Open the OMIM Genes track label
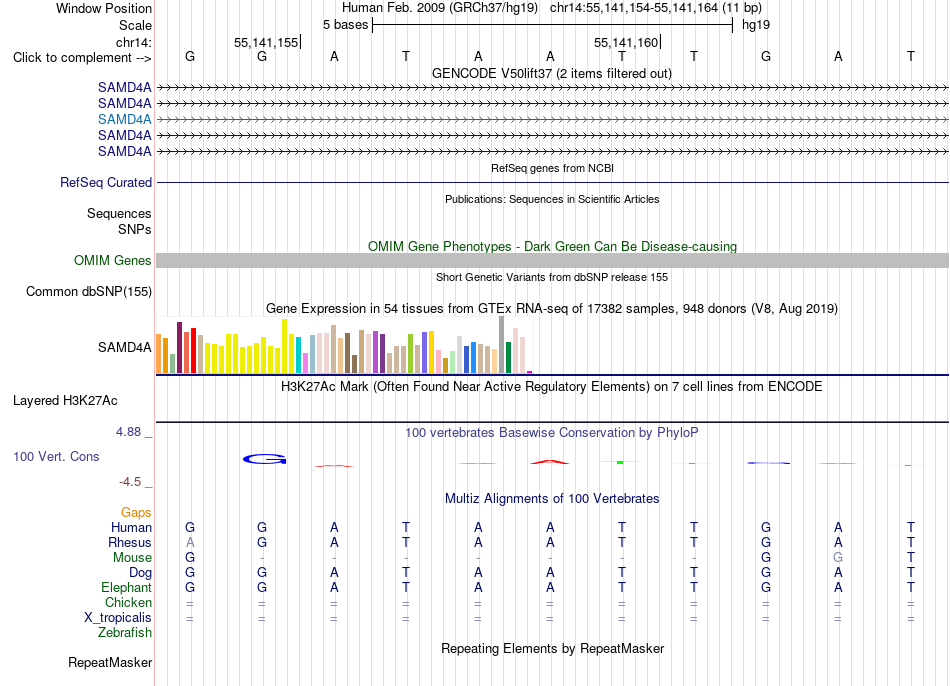 [x=112, y=261]
